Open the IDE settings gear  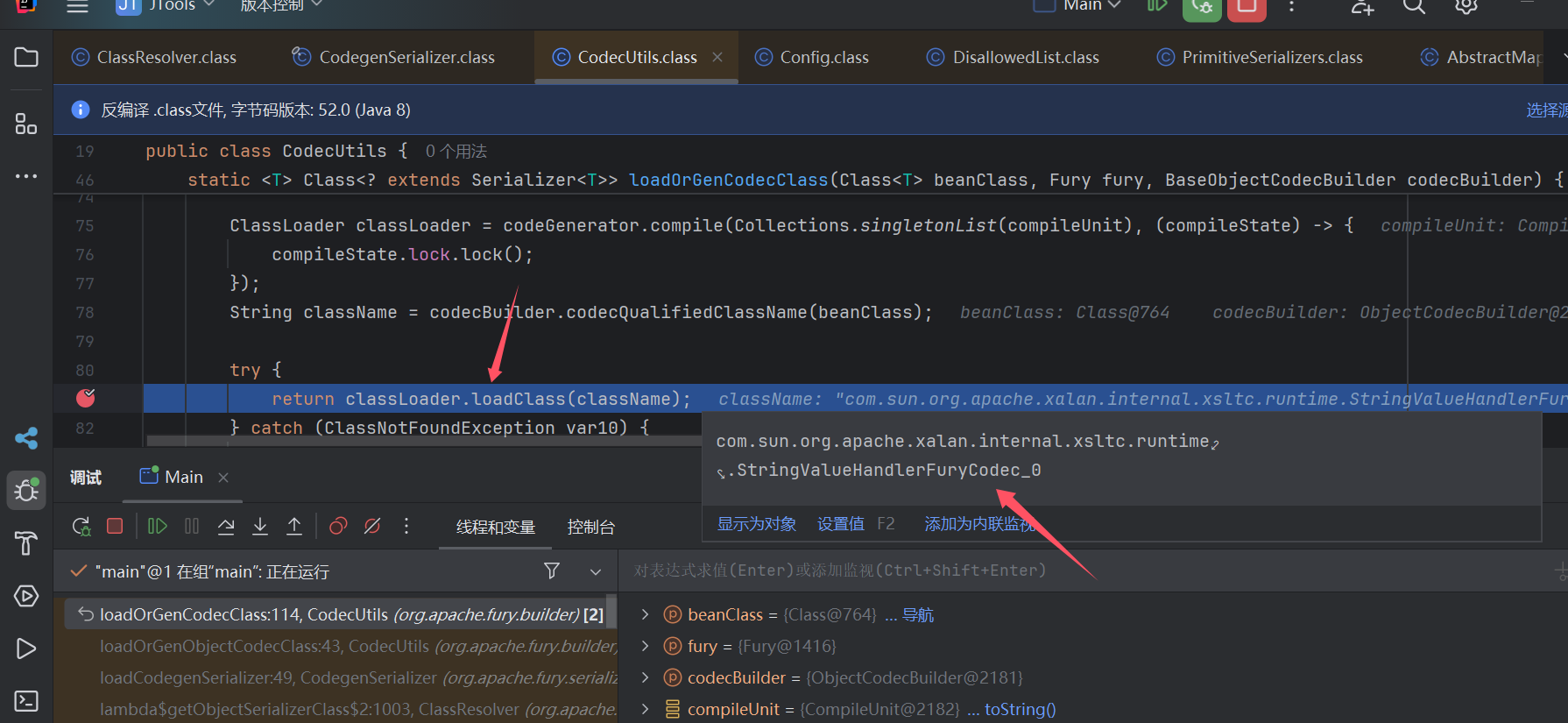pos(1466,6)
